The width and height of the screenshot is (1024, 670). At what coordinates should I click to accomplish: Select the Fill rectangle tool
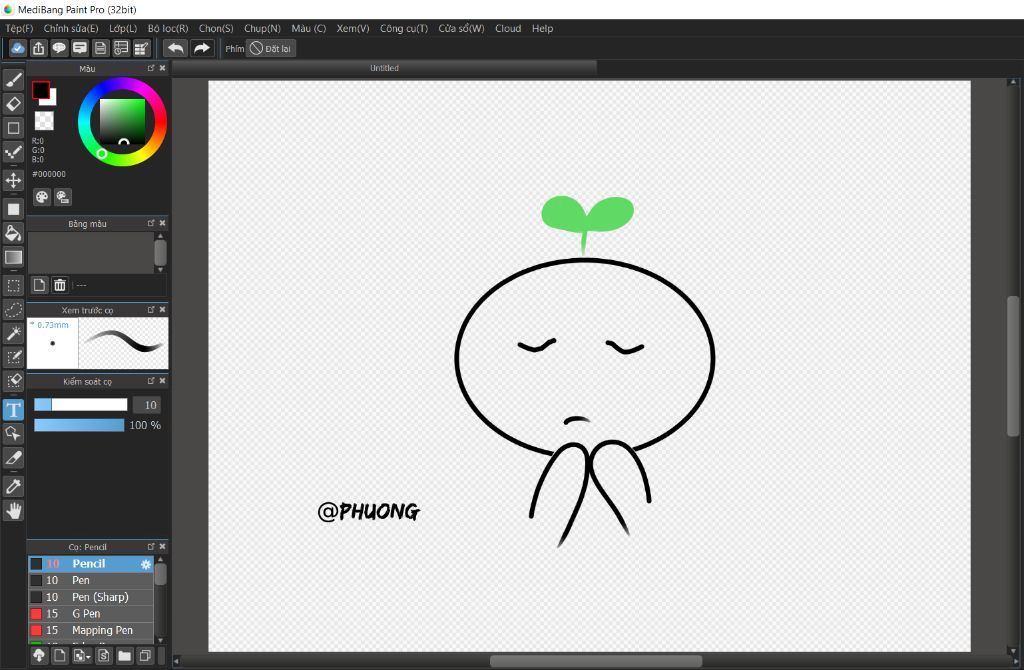(x=13, y=209)
